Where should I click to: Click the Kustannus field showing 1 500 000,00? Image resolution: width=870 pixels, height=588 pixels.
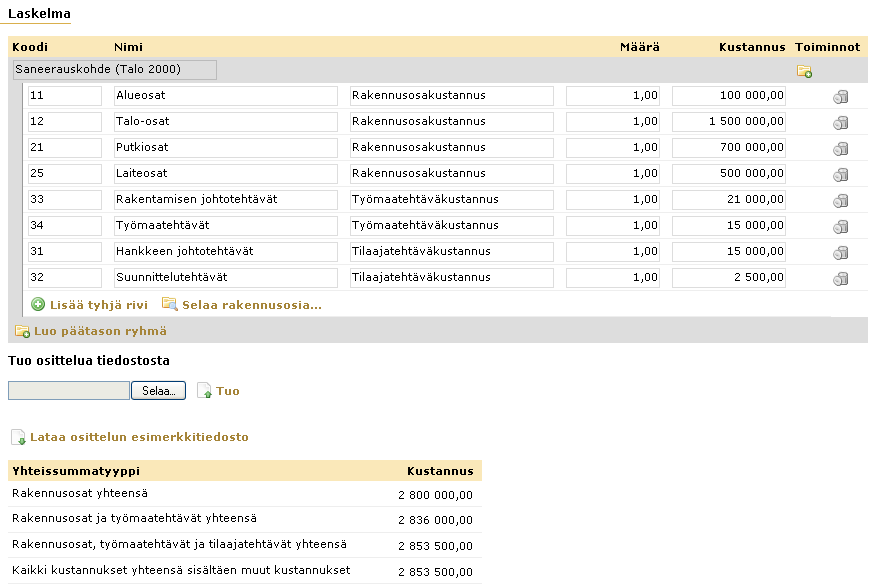tap(728, 122)
